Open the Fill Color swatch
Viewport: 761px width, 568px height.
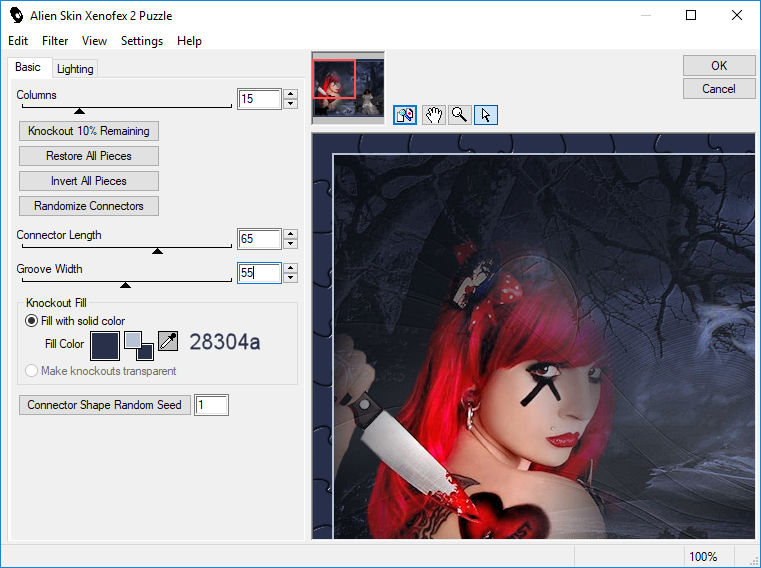pyautogui.click(x=105, y=346)
